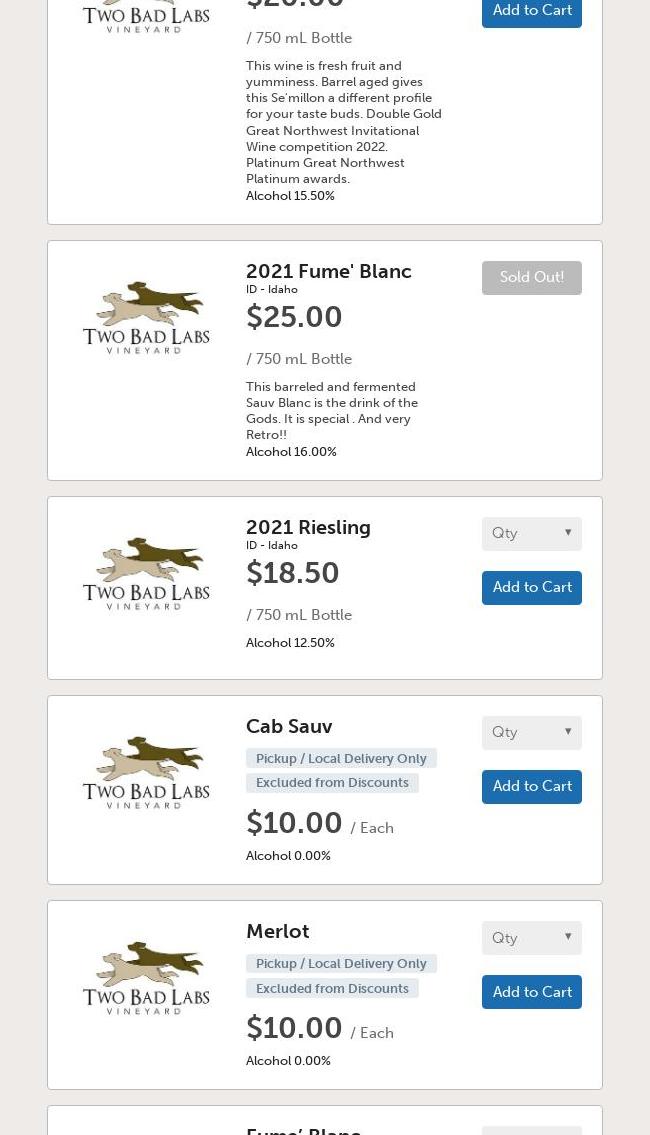Click Merlot Excluded from Discounts tag
This screenshot has width=650, height=1135.
(332, 988)
